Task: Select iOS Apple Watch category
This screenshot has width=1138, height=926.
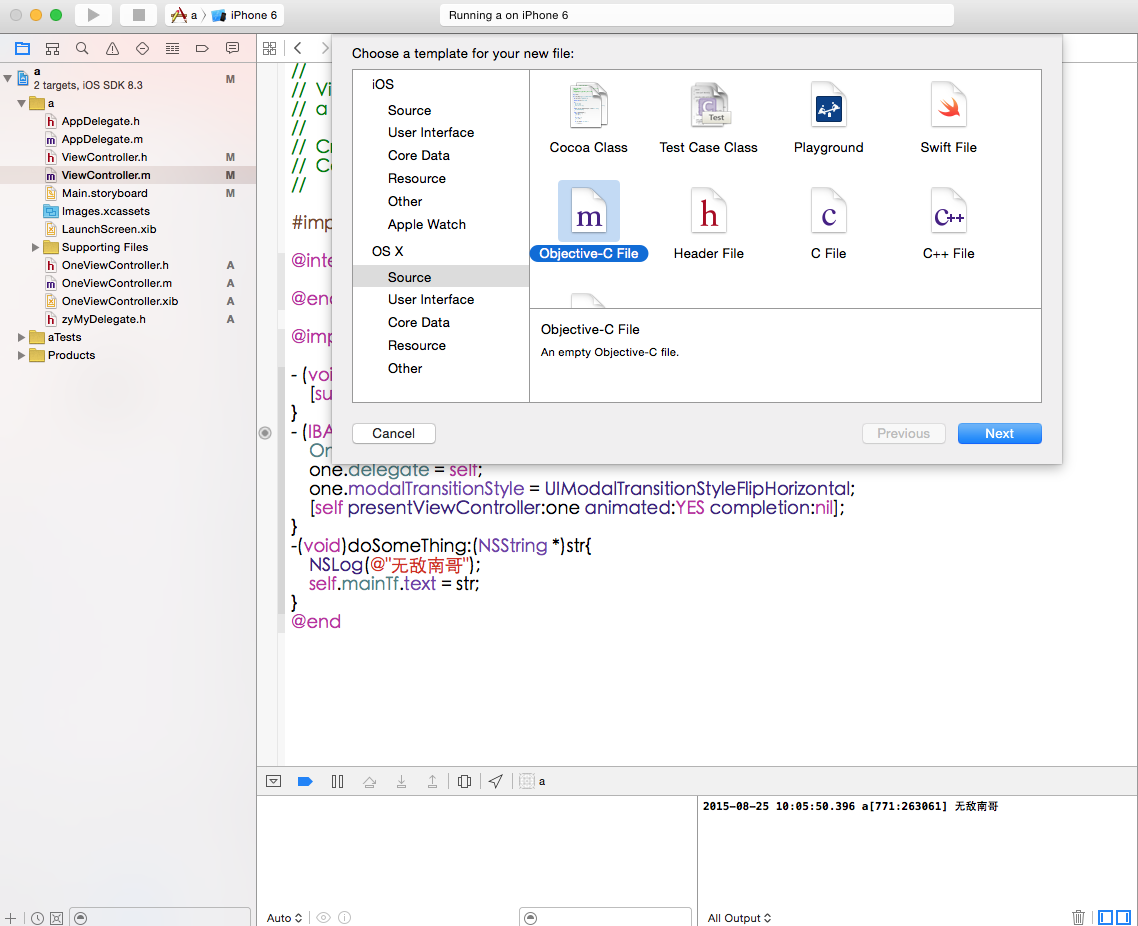Action: (427, 225)
